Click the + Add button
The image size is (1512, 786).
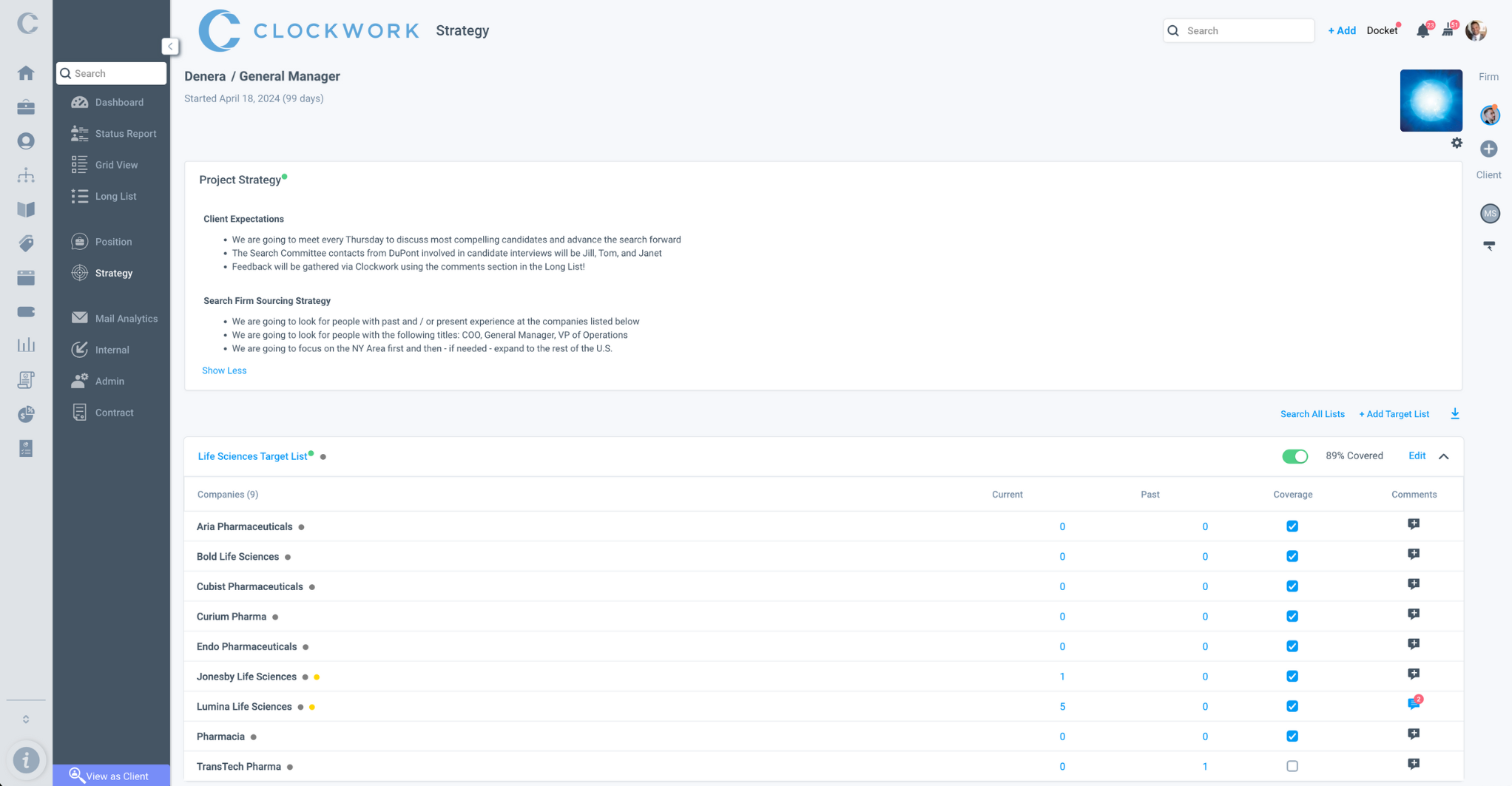pos(1342,30)
